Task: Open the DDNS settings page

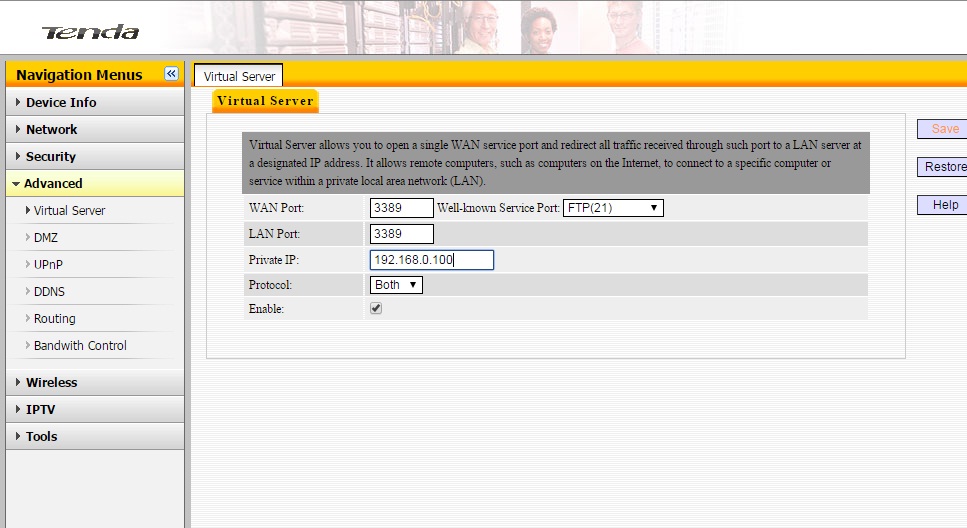Action: point(49,292)
